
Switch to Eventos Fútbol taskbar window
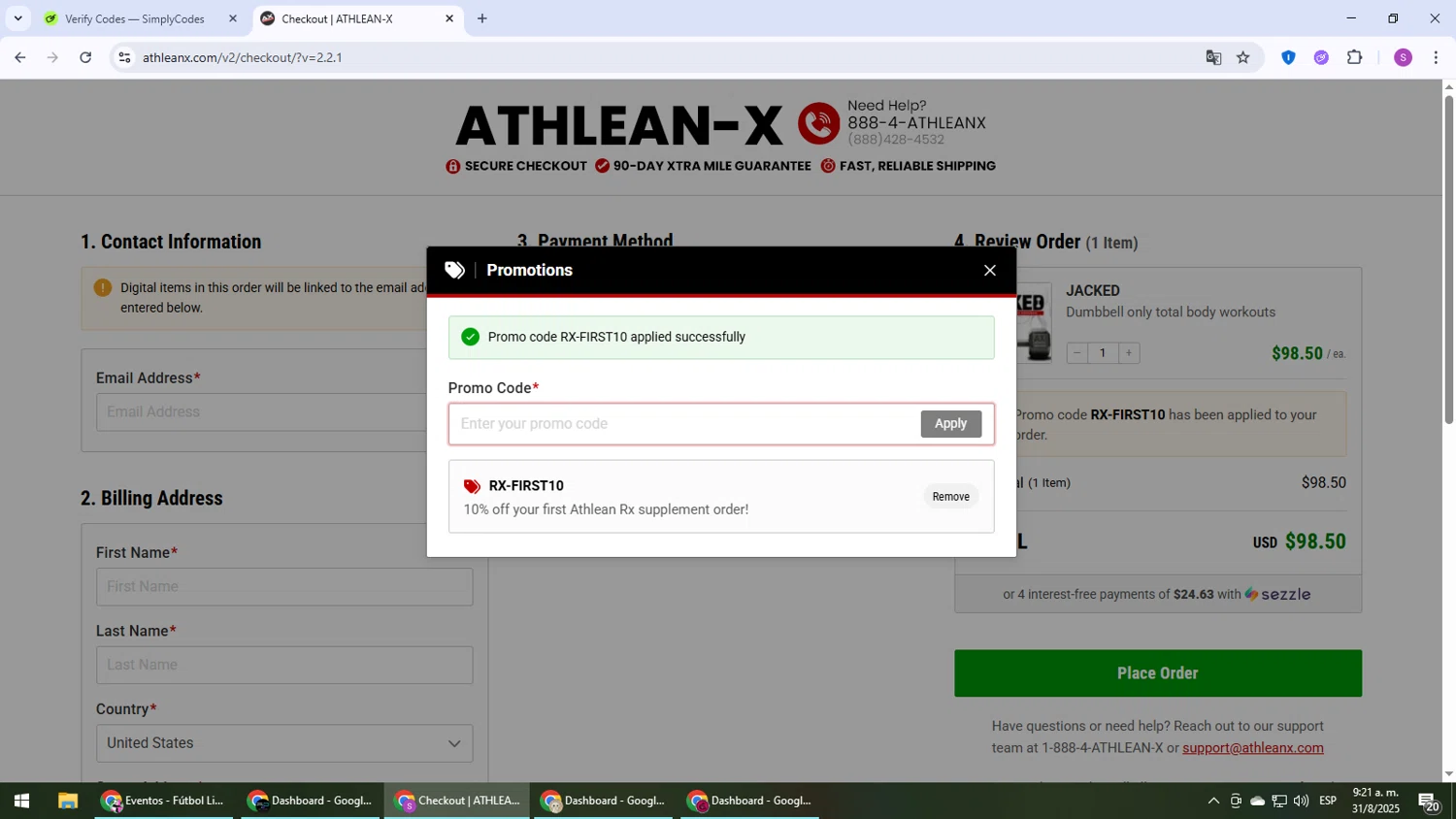click(x=164, y=802)
